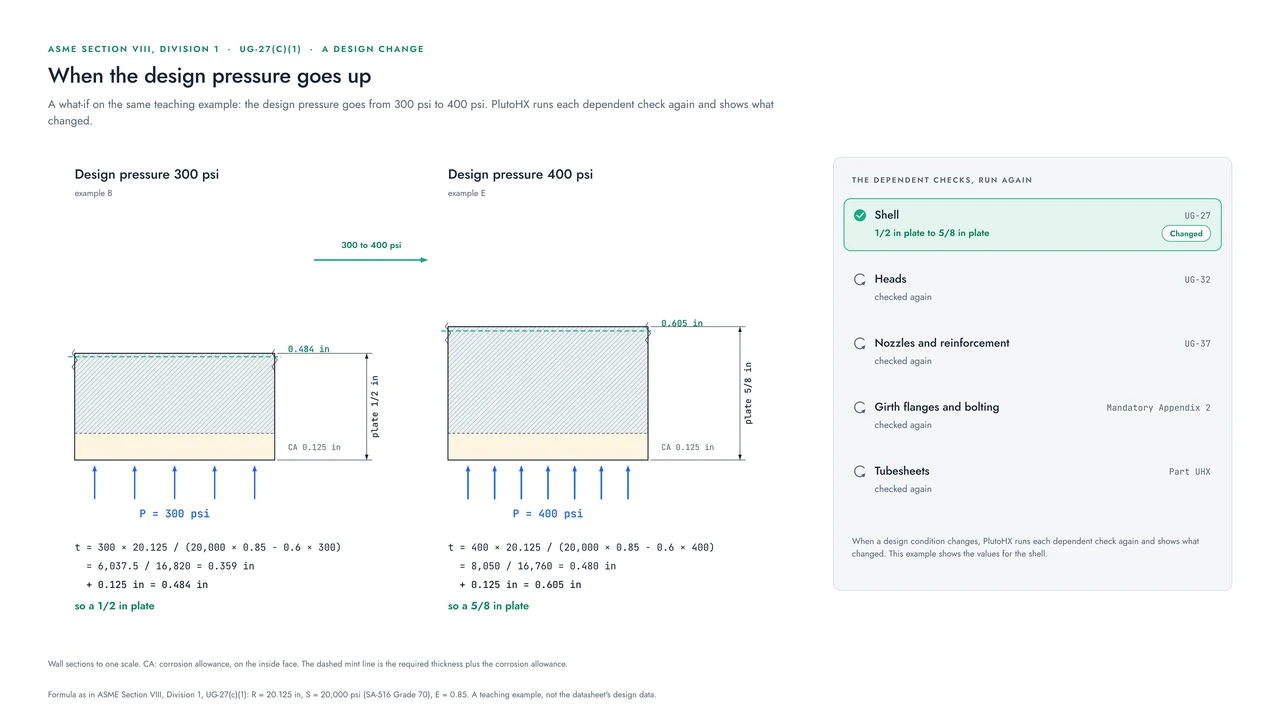Click the UG-32 code reference label
This screenshot has width=1280, height=720.
click(1197, 280)
